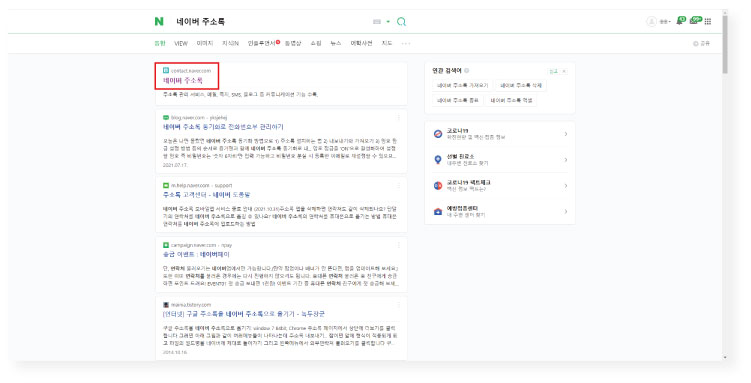Open the 네이버 주소록 contact.naver.com result

pyautogui.click(x=183, y=80)
